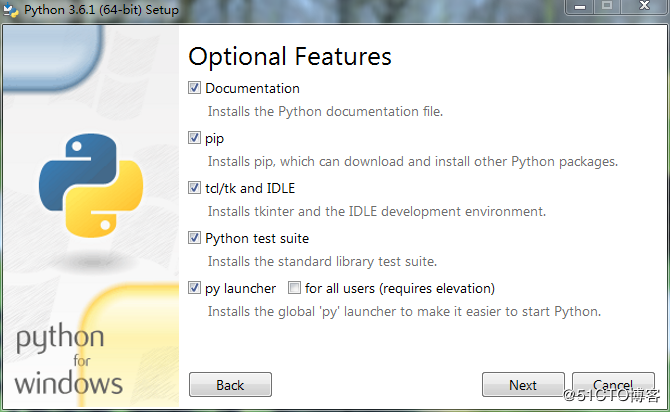Click the global 'py' launcher description
The height and width of the screenshot is (412, 670).
point(404,312)
